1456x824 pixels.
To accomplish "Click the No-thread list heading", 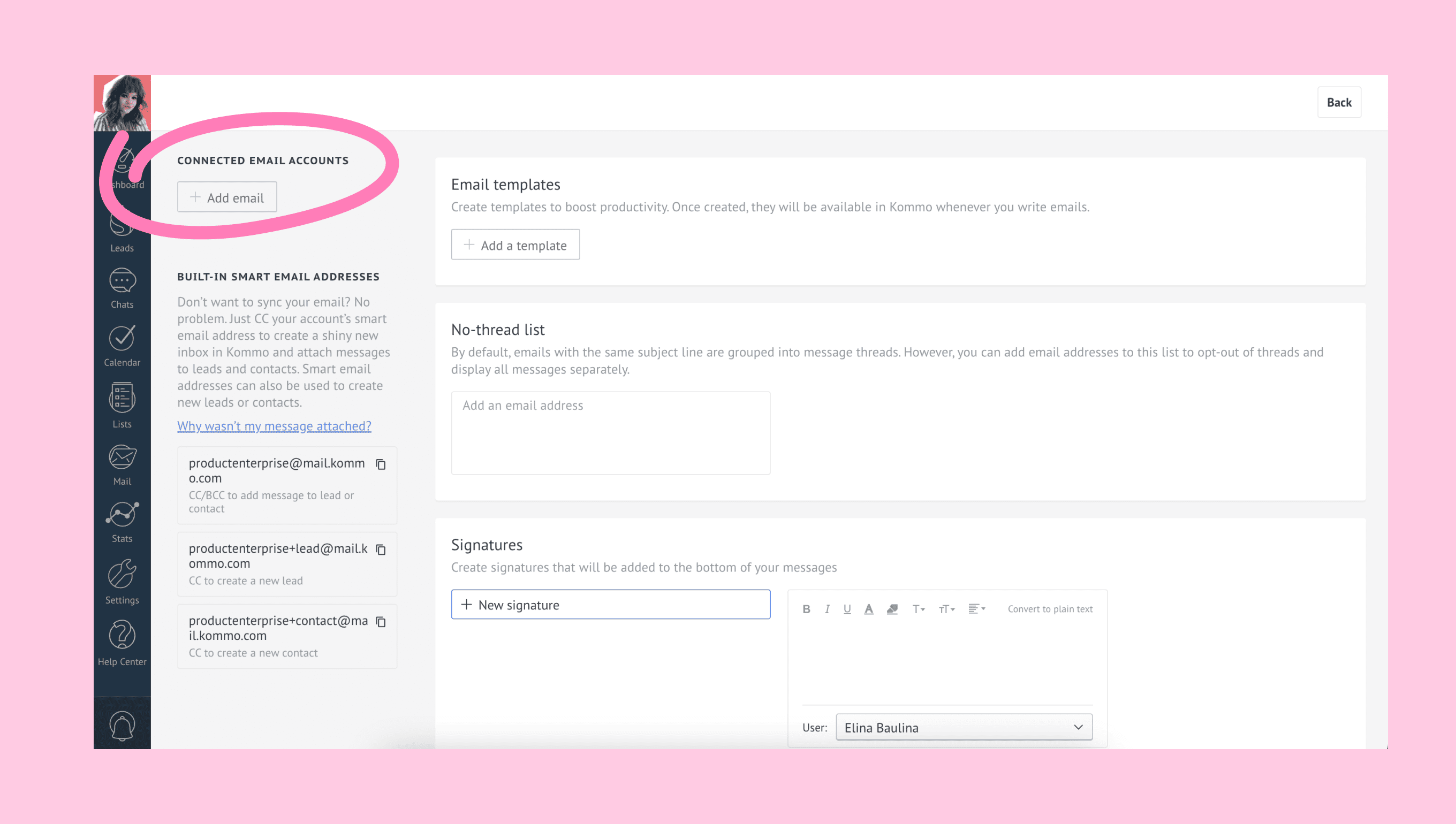I will [498, 330].
